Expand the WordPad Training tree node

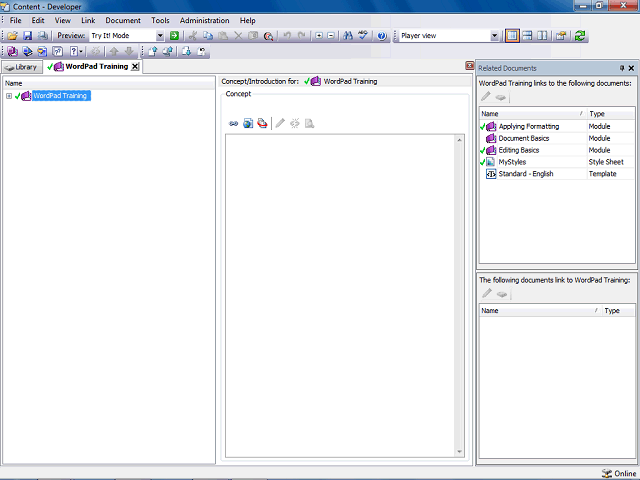click(x=9, y=96)
